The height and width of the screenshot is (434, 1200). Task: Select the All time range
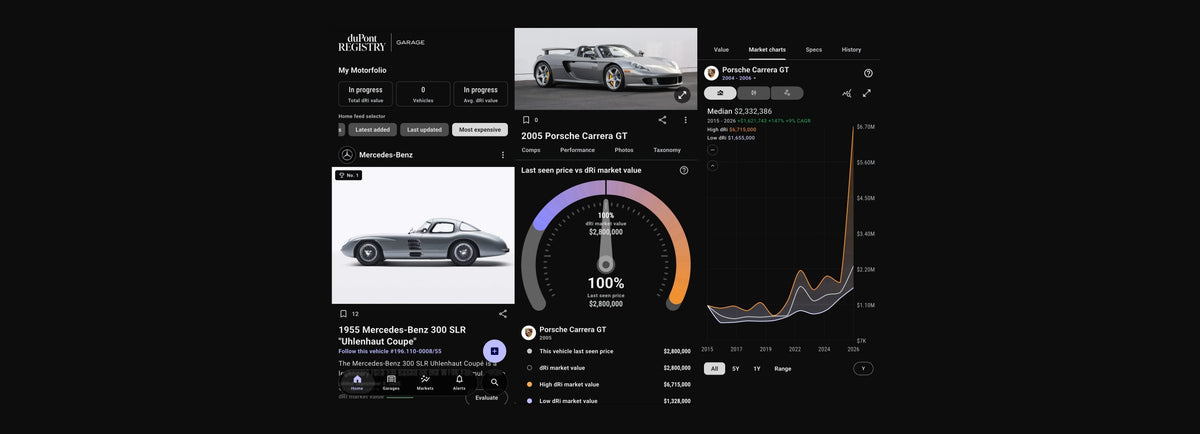tap(714, 369)
